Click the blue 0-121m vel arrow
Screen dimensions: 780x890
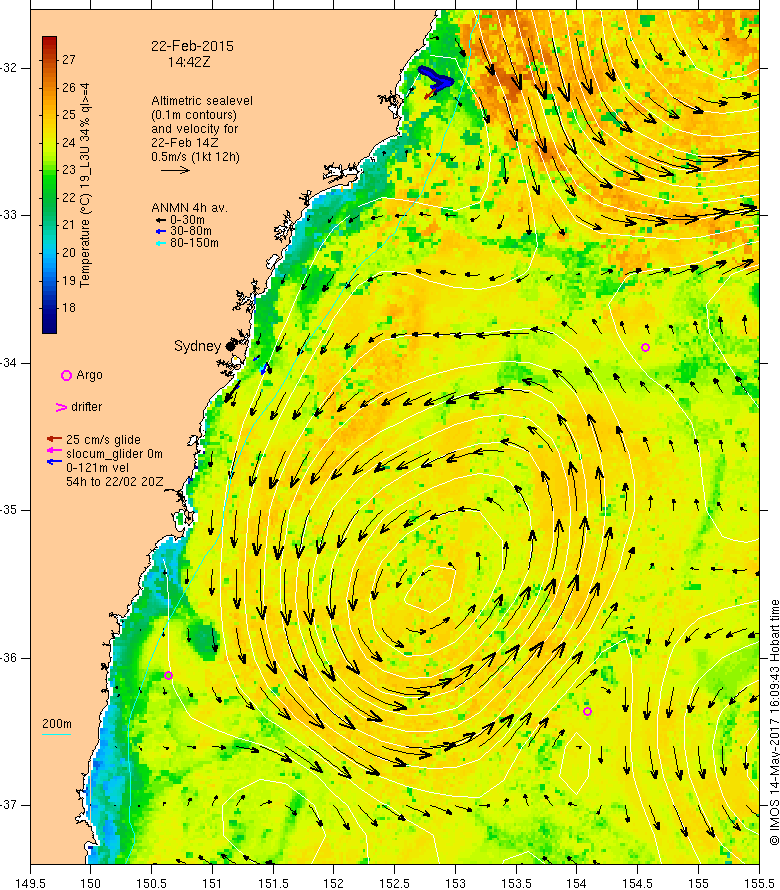(54, 461)
